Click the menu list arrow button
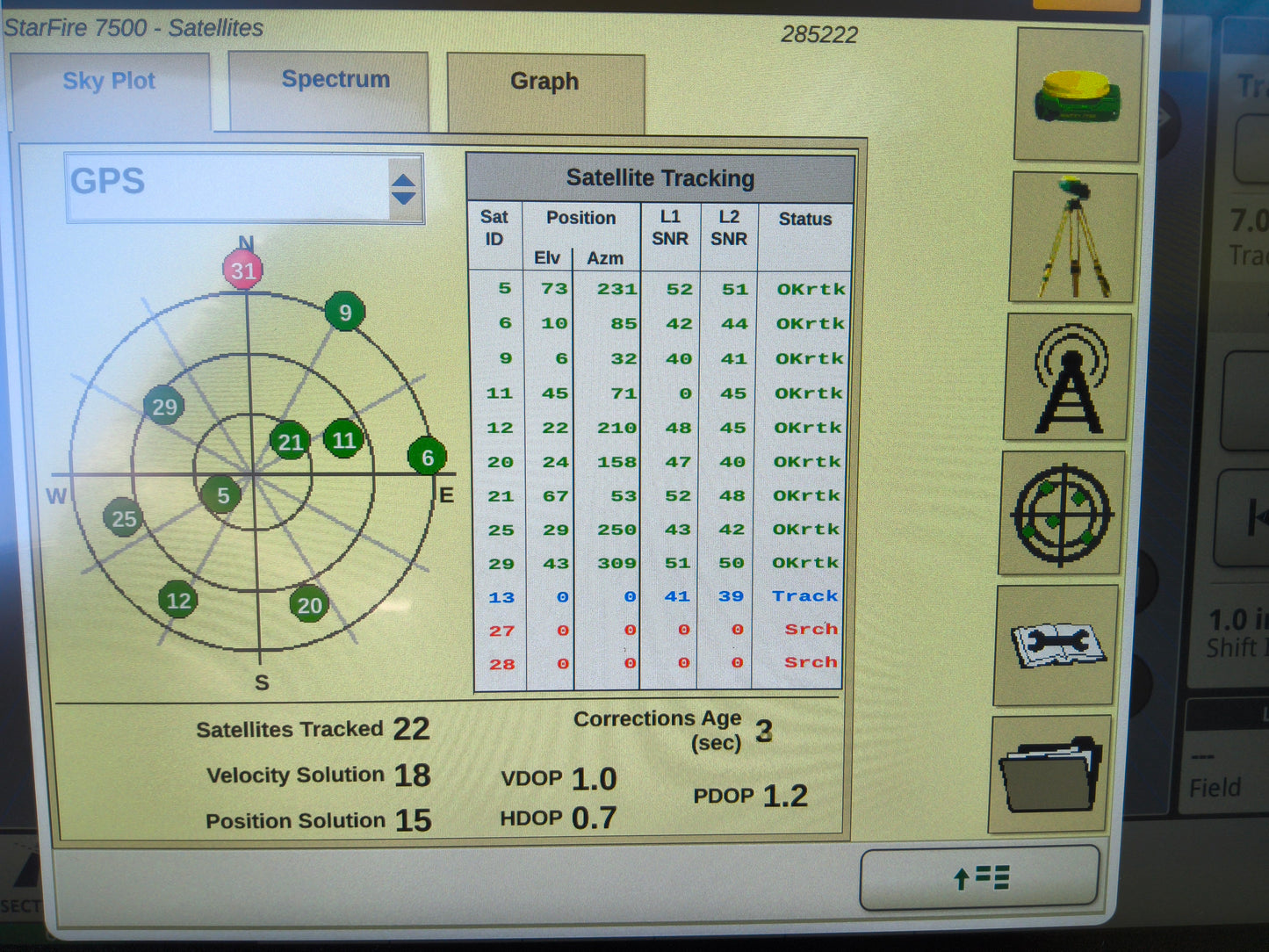The width and height of the screenshot is (1269, 952). pos(979,877)
